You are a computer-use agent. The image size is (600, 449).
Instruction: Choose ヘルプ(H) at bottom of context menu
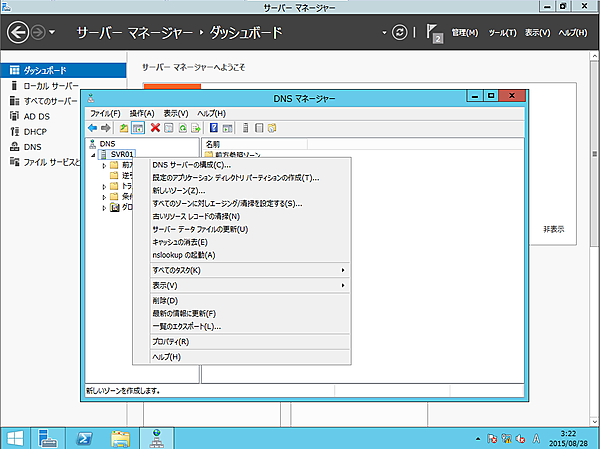[x=250, y=357]
